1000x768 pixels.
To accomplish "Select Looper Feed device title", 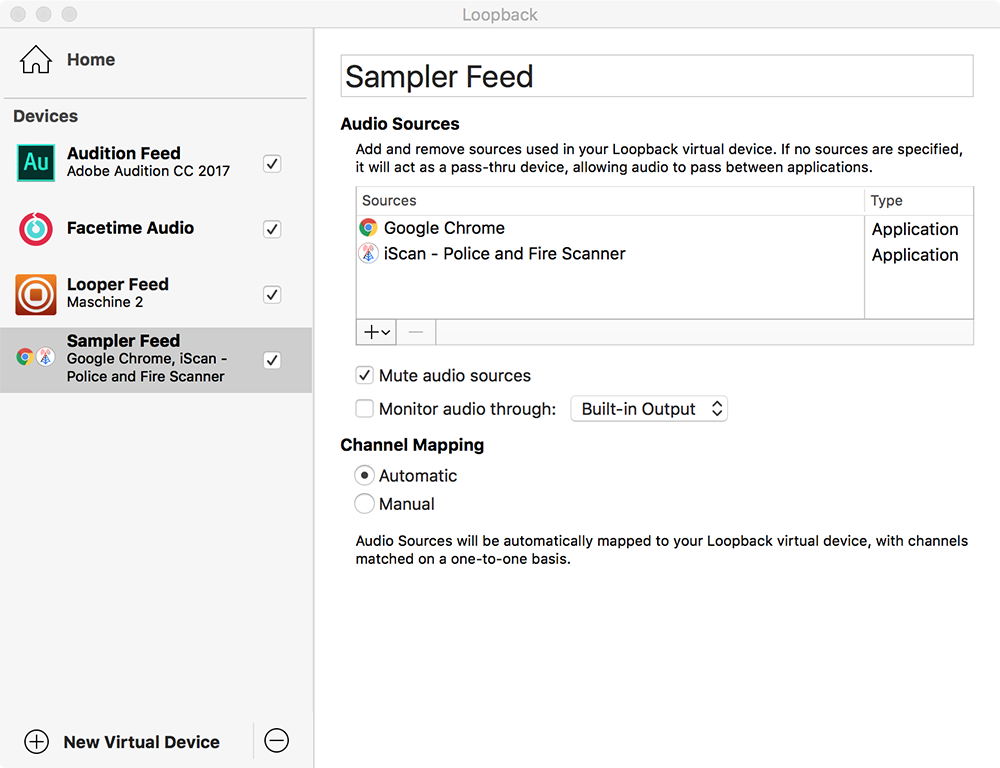I will click(x=118, y=284).
